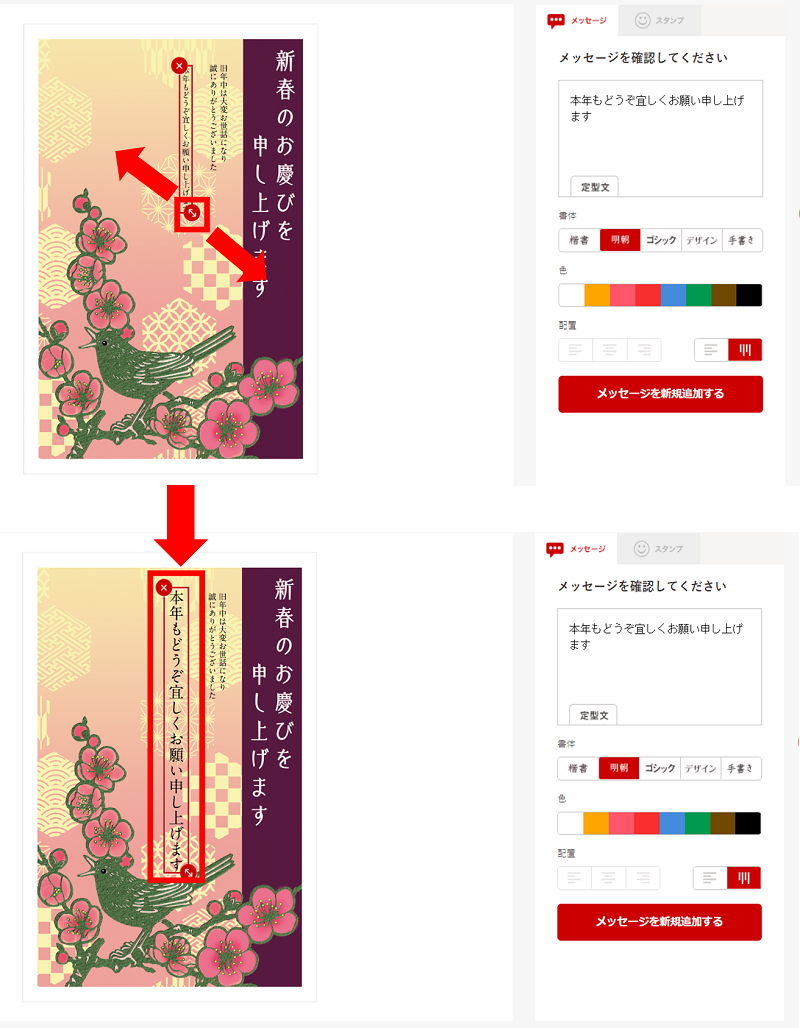Select horizontal text orientation icon in upper panel
This screenshot has width=800, height=1028.
click(x=711, y=350)
